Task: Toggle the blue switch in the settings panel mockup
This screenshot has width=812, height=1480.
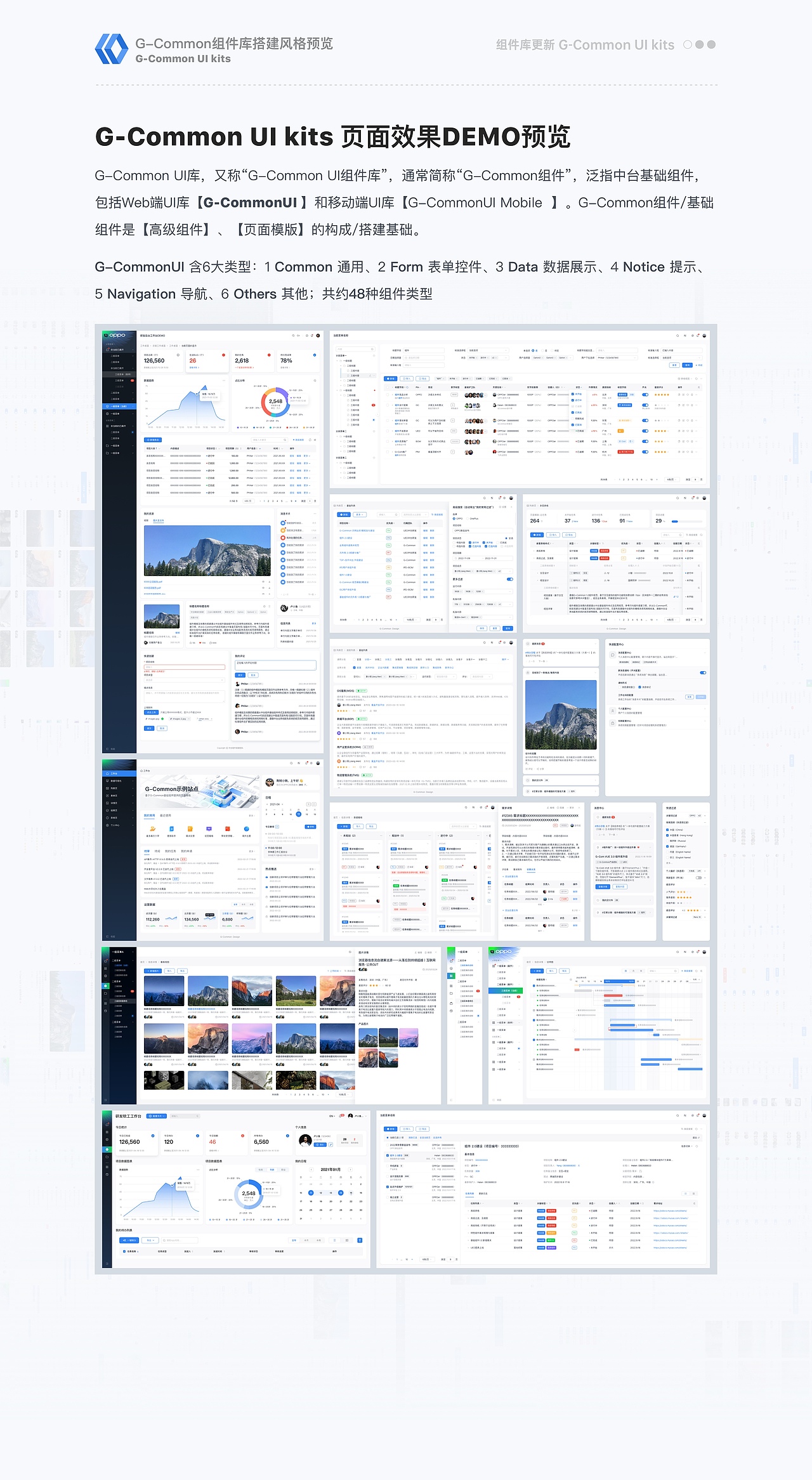Action: (x=703, y=672)
